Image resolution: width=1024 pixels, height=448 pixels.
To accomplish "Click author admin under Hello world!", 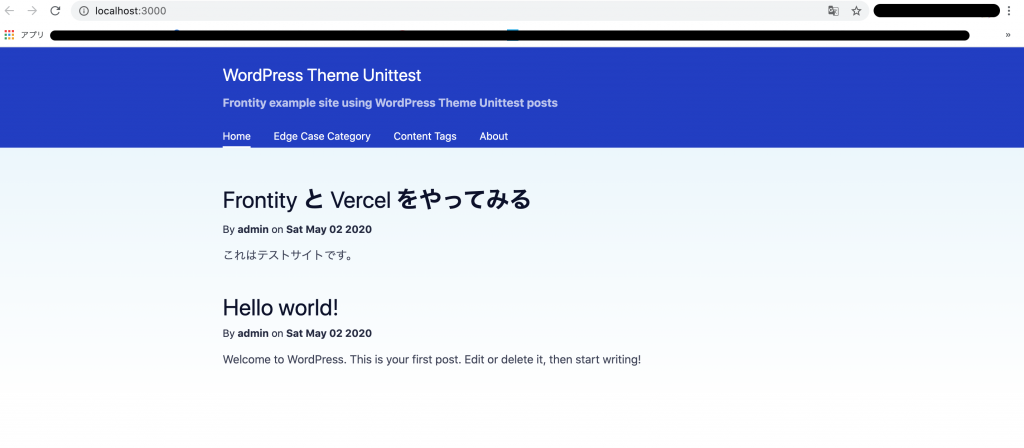I will coord(253,334).
